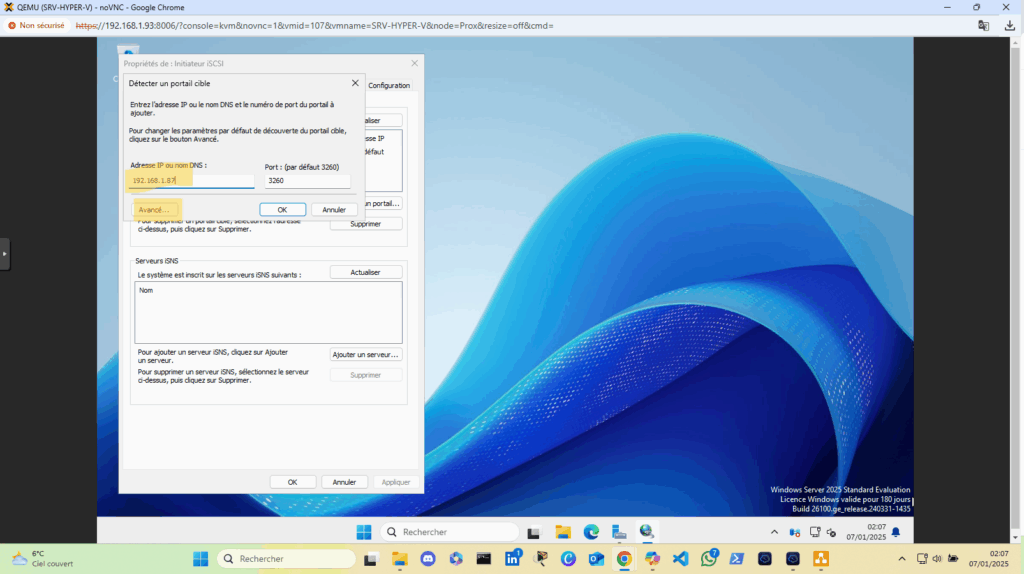Click Supprimer button for target portals
The image size is (1024, 574).
pyautogui.click(x=365, y=224)
